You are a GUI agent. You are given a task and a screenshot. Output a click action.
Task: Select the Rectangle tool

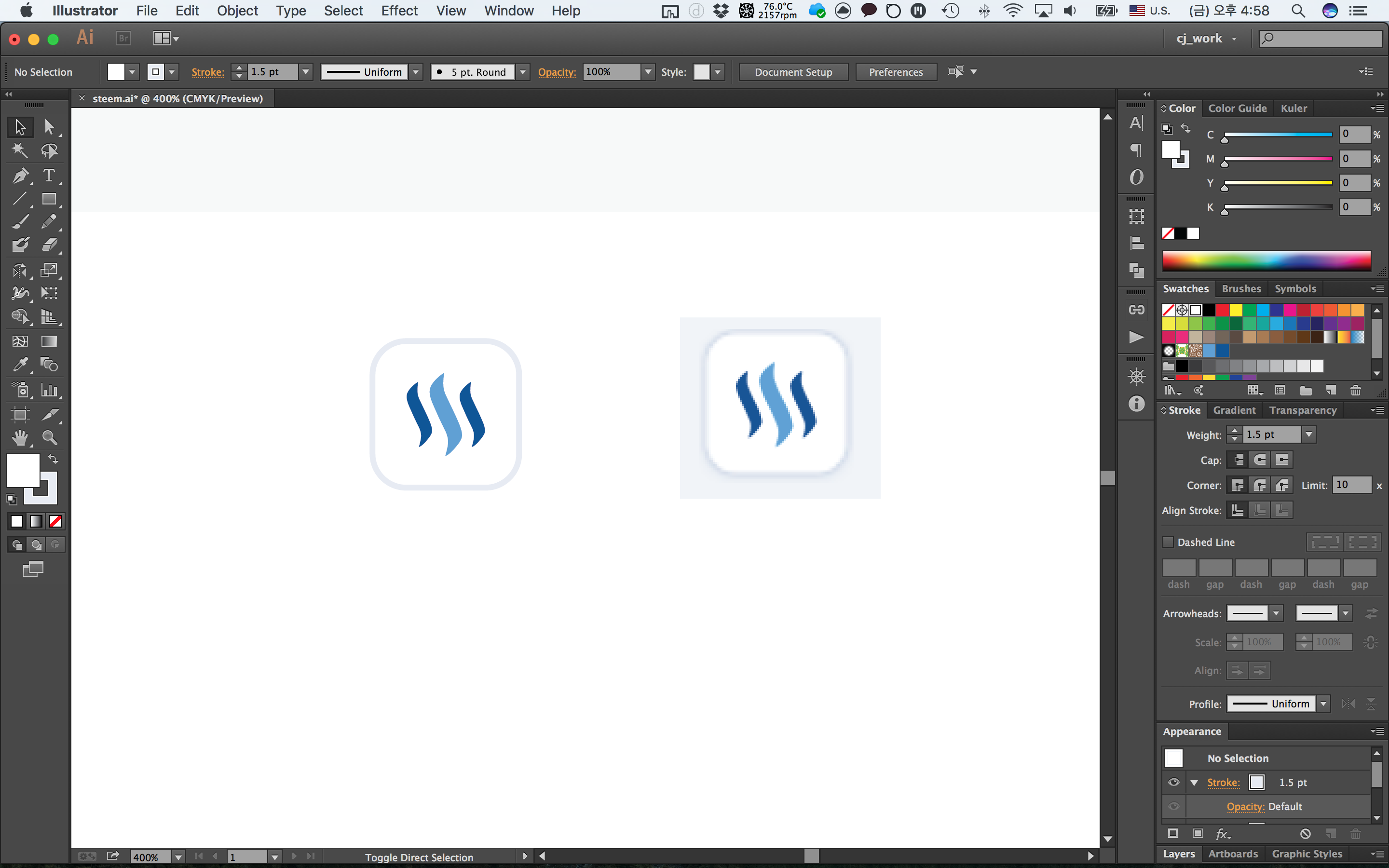tap(49, 199)
